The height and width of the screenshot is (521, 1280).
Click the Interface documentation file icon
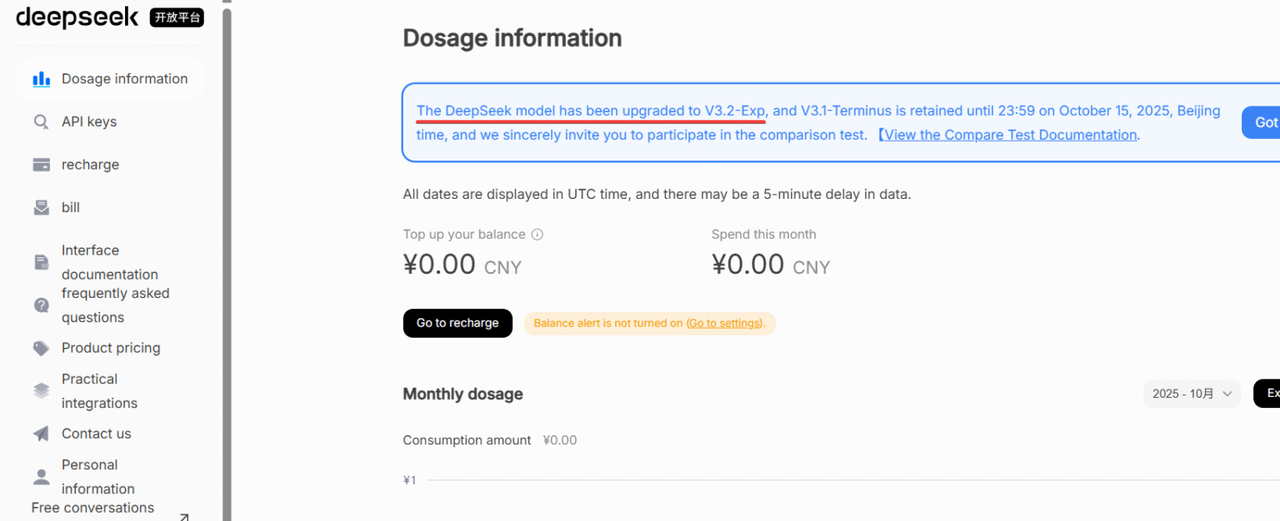(41, 262)
